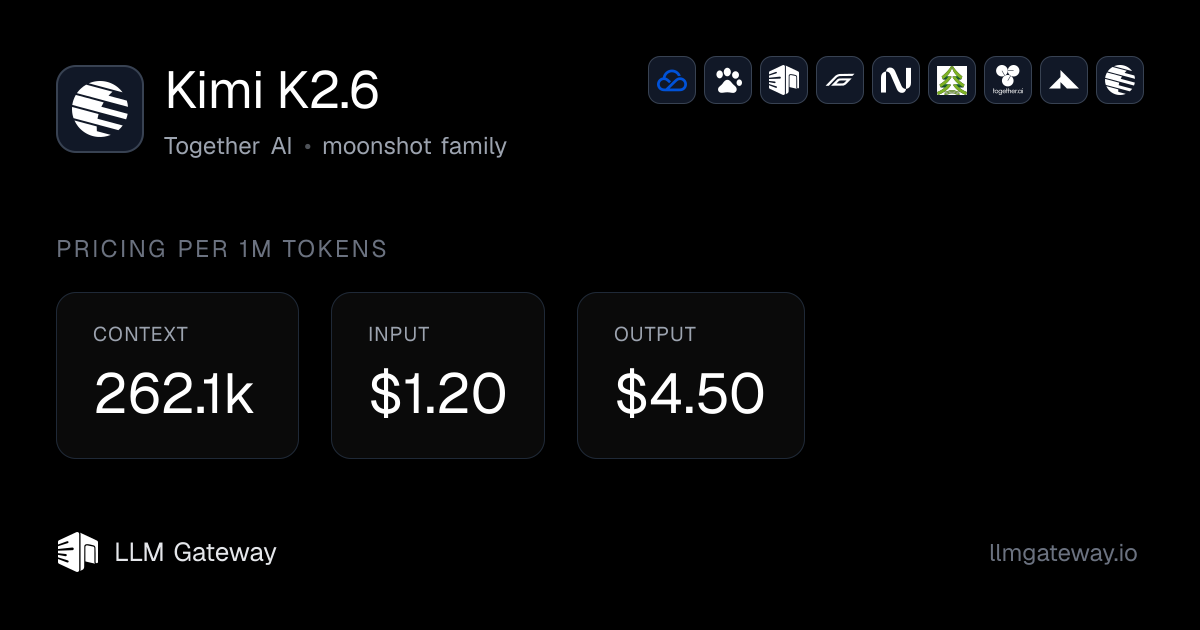Viewport: 1200px width, 630px height.
Task: Click the Together AI provider name text
Action: coord(228,146)
